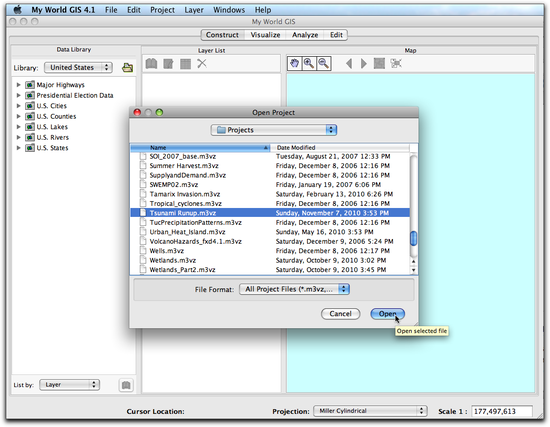The width and height of the screenshot is (550, 427).
Task: Switch to the Visualize tab
Action: [265, 35]
